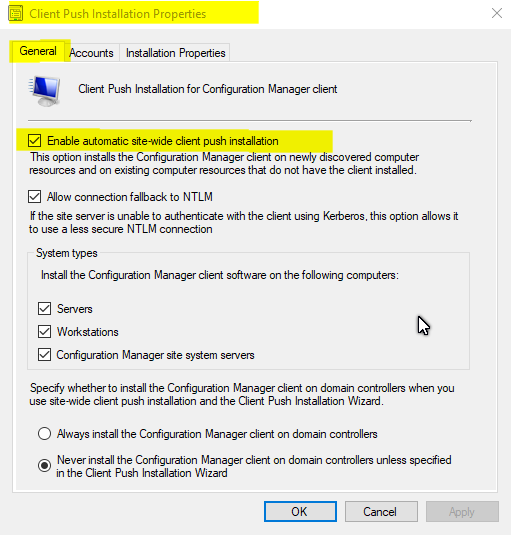Viewport: 511px width, 535px height.
Task: Toggle Enable automatic site-wide client push installation
Action: pyautogui.click(x=34, y=141)
